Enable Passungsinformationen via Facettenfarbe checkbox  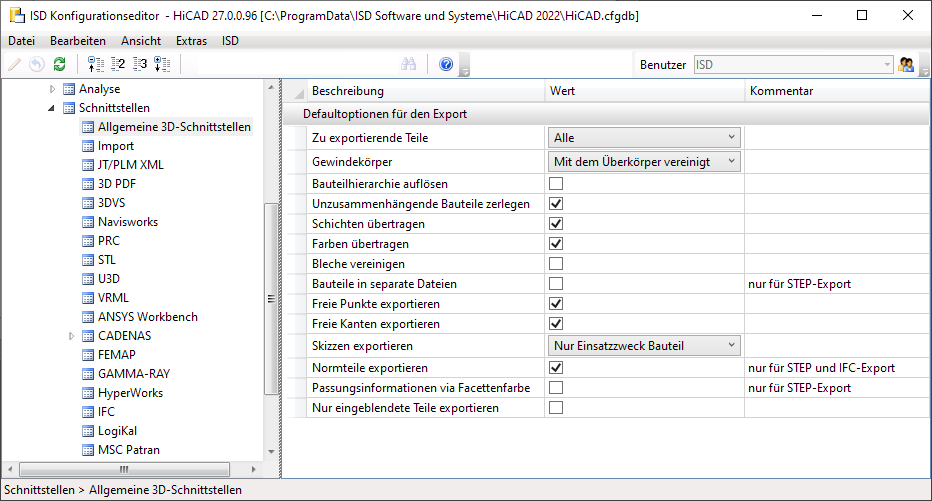click(556, 387)
